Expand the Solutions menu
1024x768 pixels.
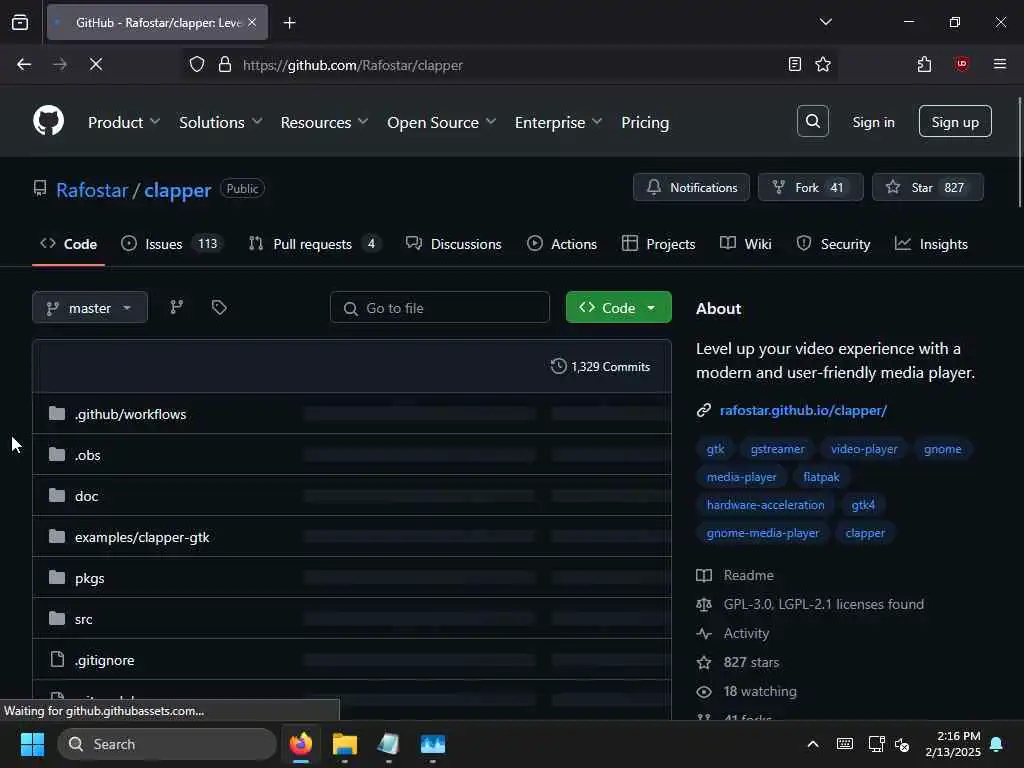pyautogui.click(x=221, y=122)
